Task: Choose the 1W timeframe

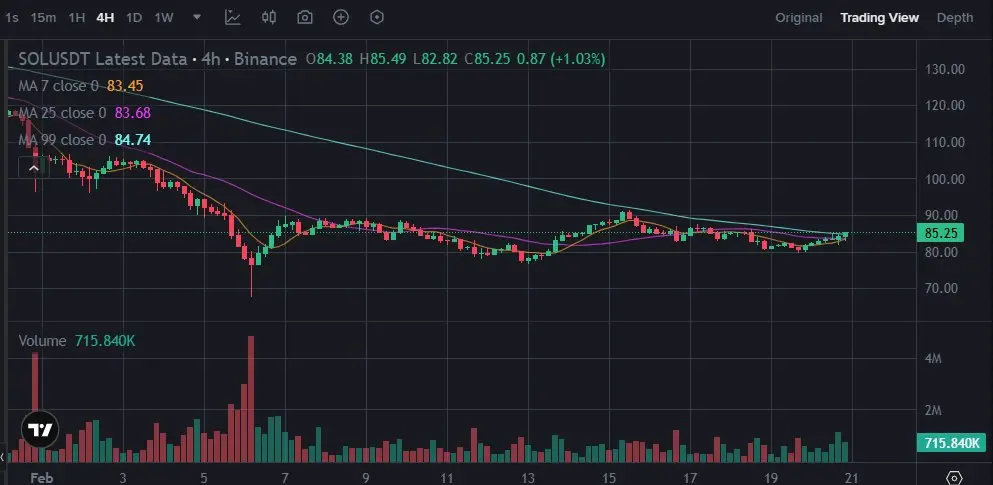Action: click(164, 18)
